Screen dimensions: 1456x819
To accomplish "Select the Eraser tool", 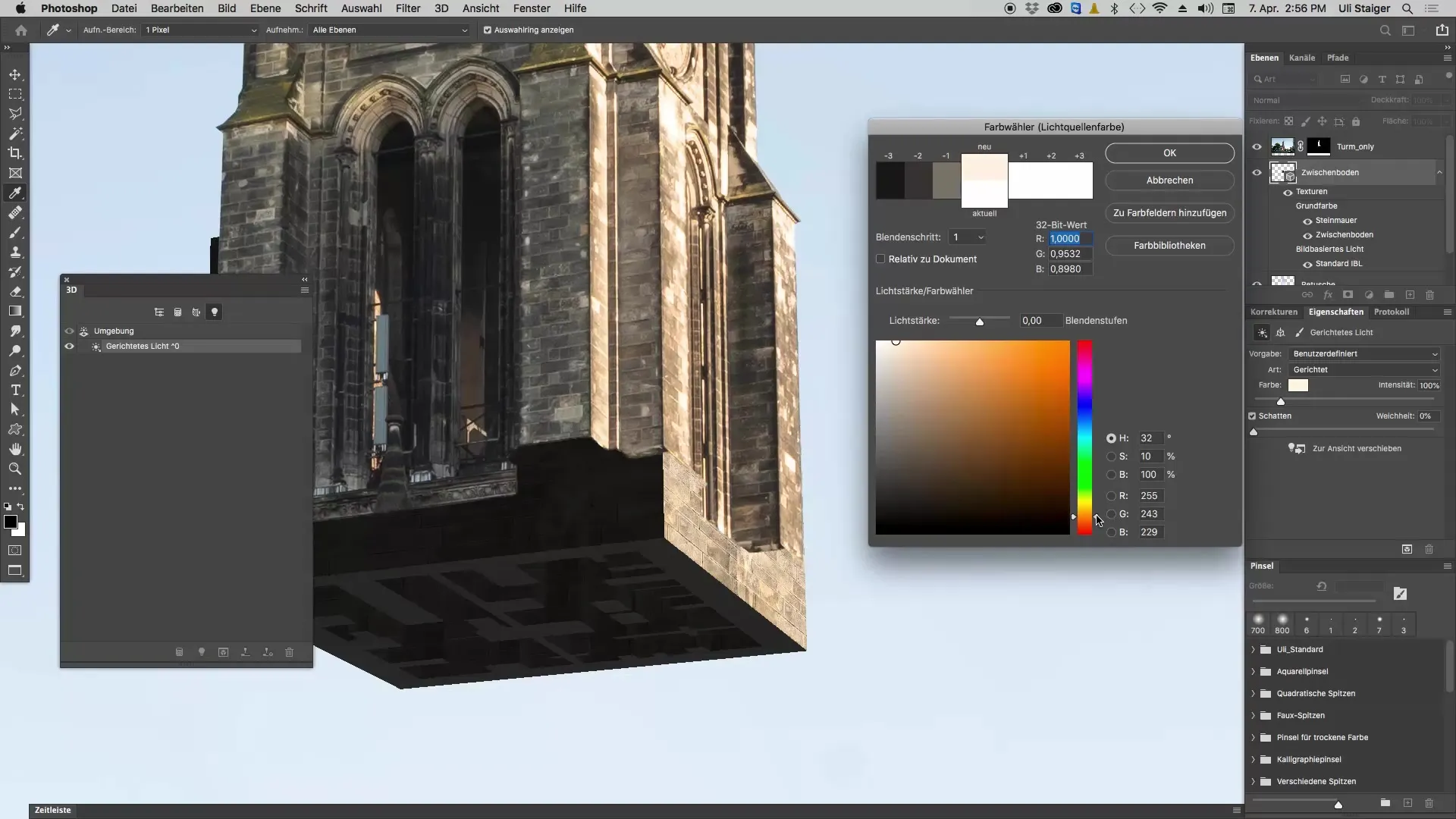I will point(15,291).
